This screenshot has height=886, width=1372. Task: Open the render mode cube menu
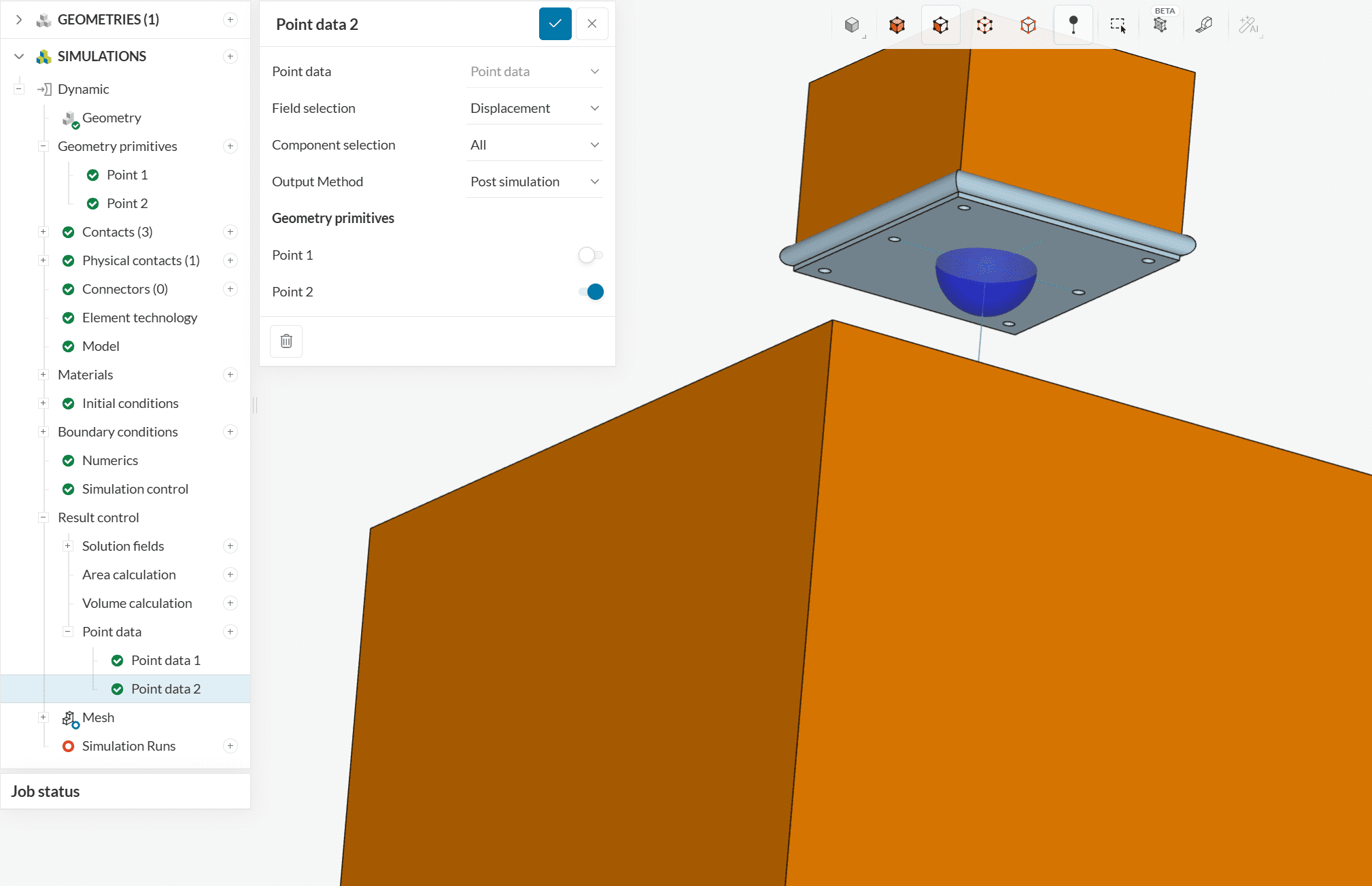pyautogui.click(x=852, y=25)
